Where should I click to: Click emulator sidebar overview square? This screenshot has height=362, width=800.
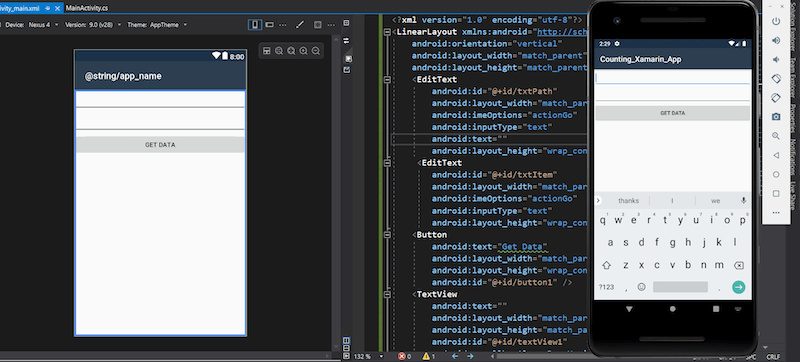coord(776,193)
